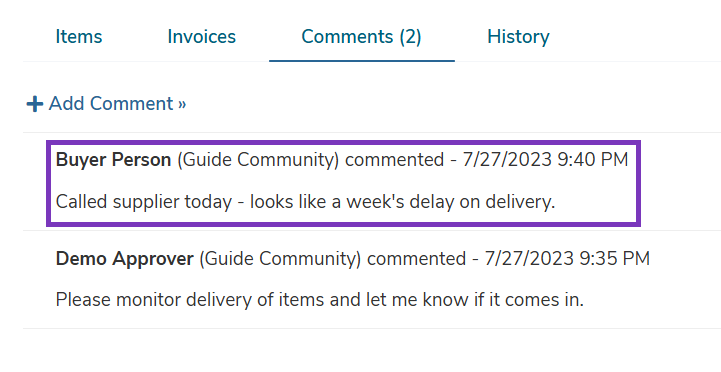Click the Demo Approver author name

pos(124,258)
